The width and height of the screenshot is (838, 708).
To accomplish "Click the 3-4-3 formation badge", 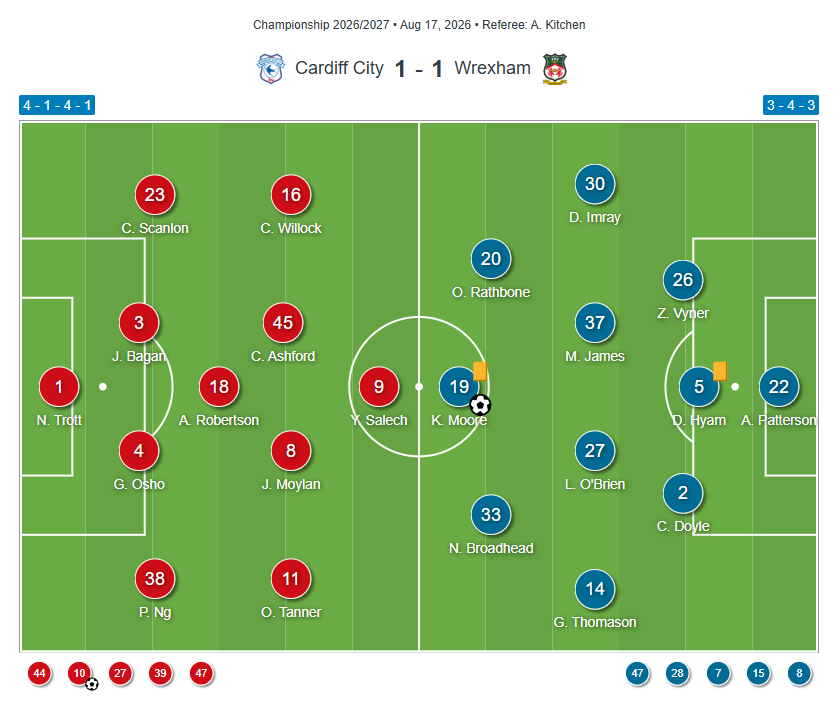I will click(790, 105).
